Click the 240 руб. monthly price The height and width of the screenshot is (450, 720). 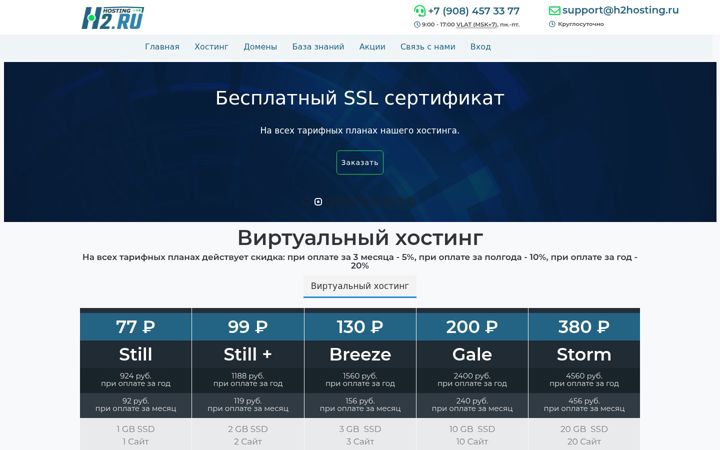(472, 400)
